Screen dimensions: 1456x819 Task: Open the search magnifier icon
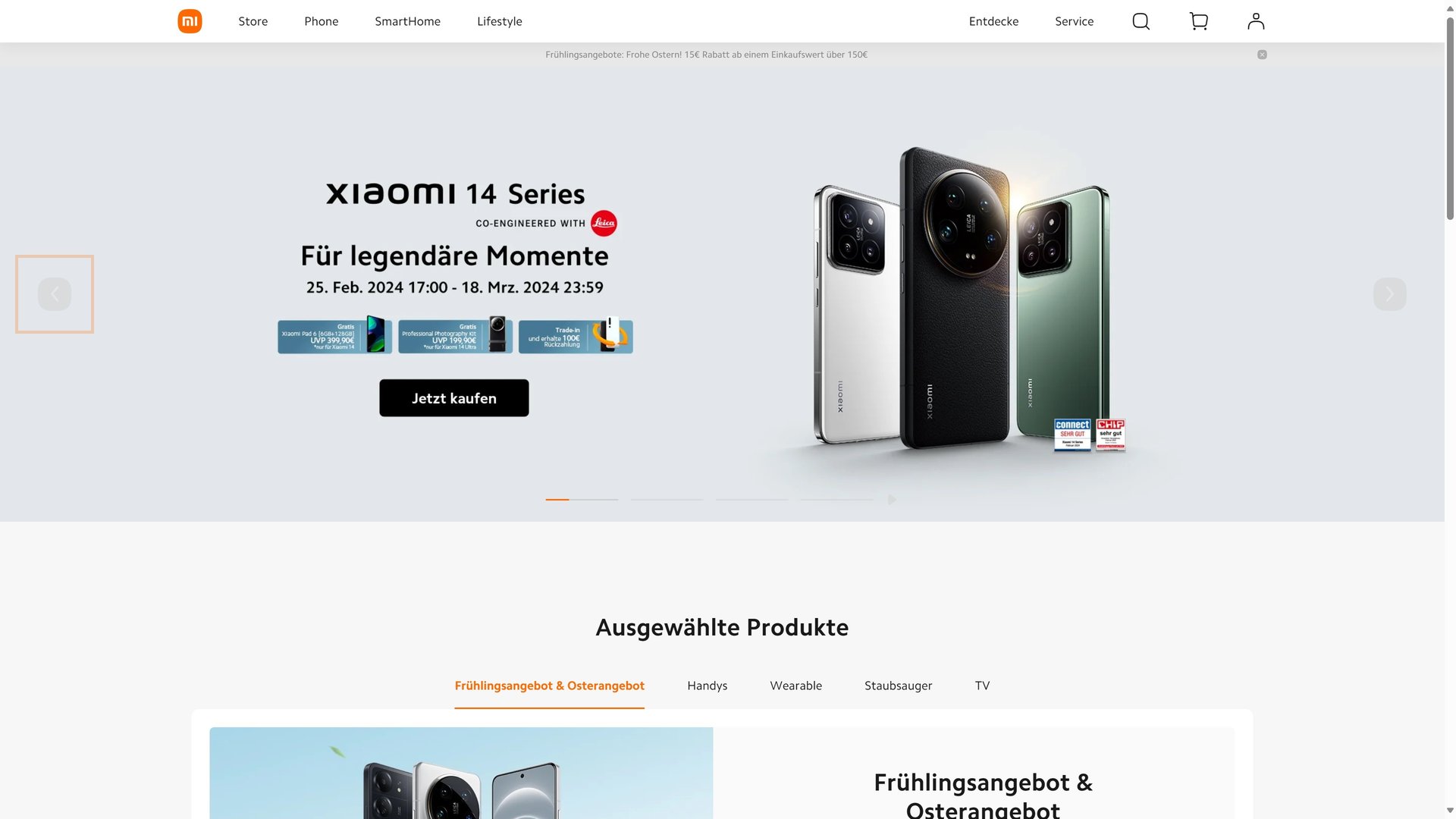(x=1141, y=21)
